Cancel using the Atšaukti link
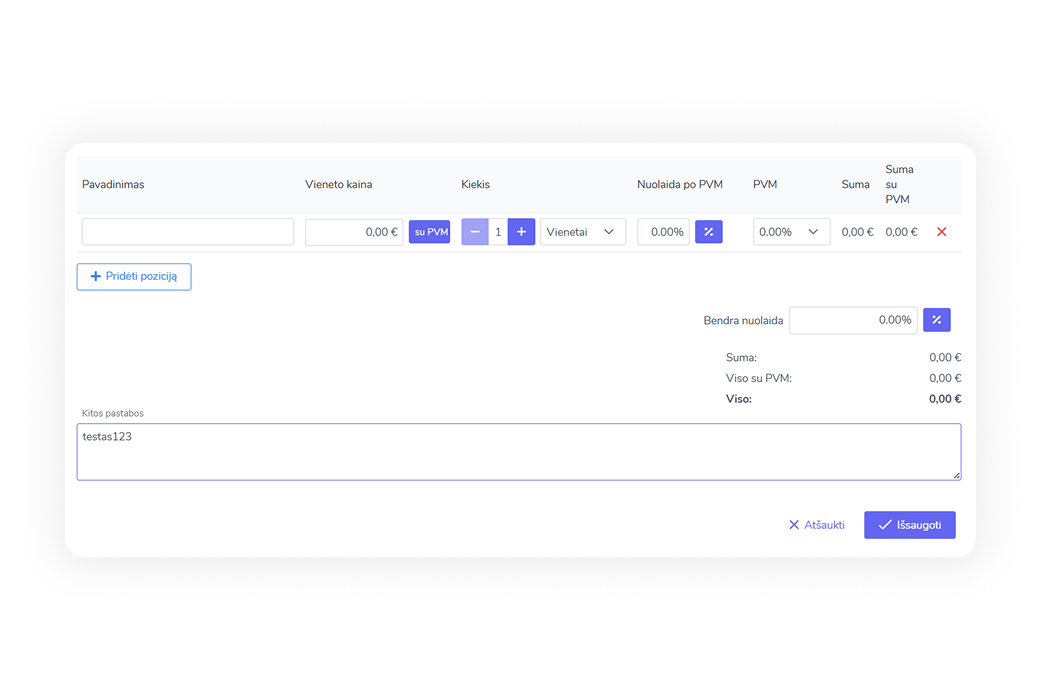The width and height of the screenshot is (1040, 700). click(x=817, y=525)
